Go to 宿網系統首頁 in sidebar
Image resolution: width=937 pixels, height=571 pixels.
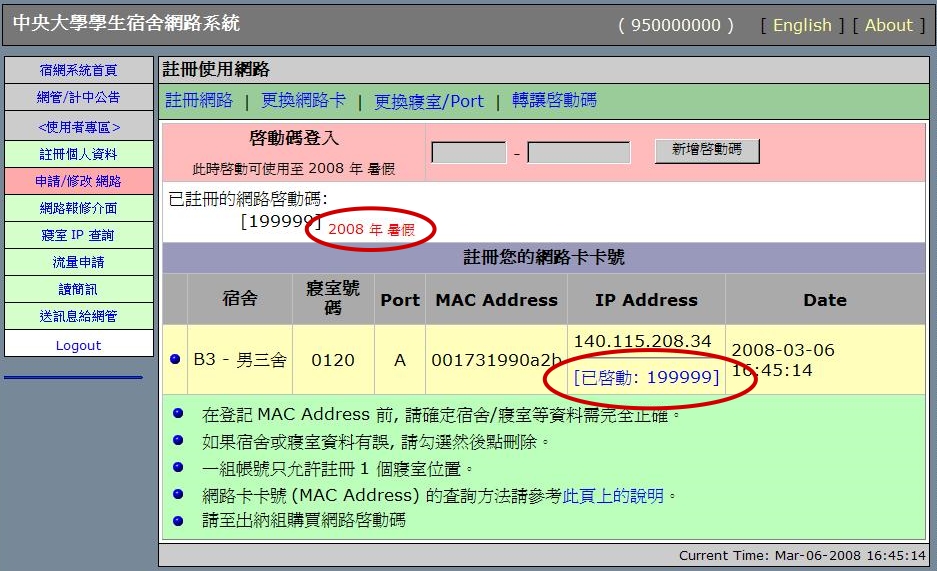(78, 70)
